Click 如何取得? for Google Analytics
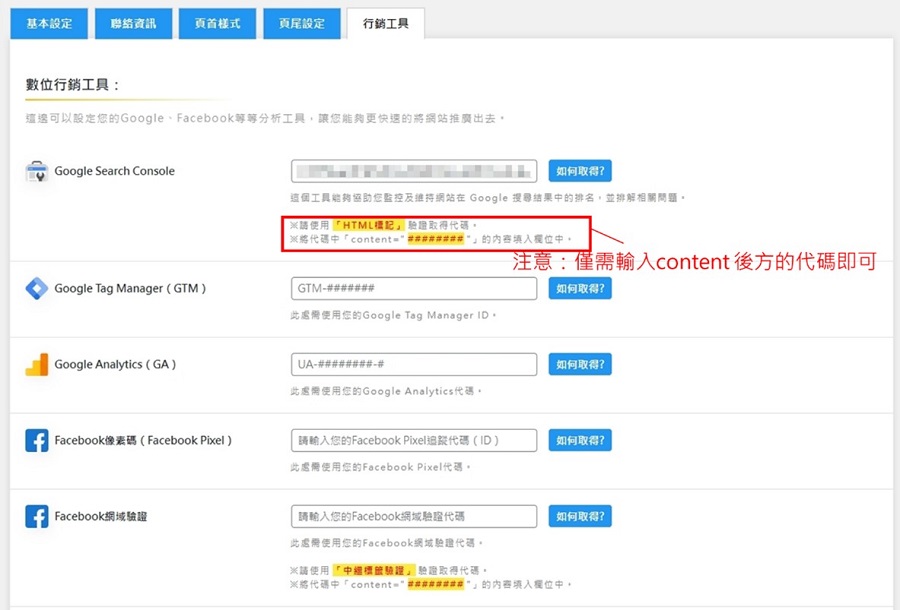Screen dimensions: 900x610 pyautogui.click(x=580, y=364)
